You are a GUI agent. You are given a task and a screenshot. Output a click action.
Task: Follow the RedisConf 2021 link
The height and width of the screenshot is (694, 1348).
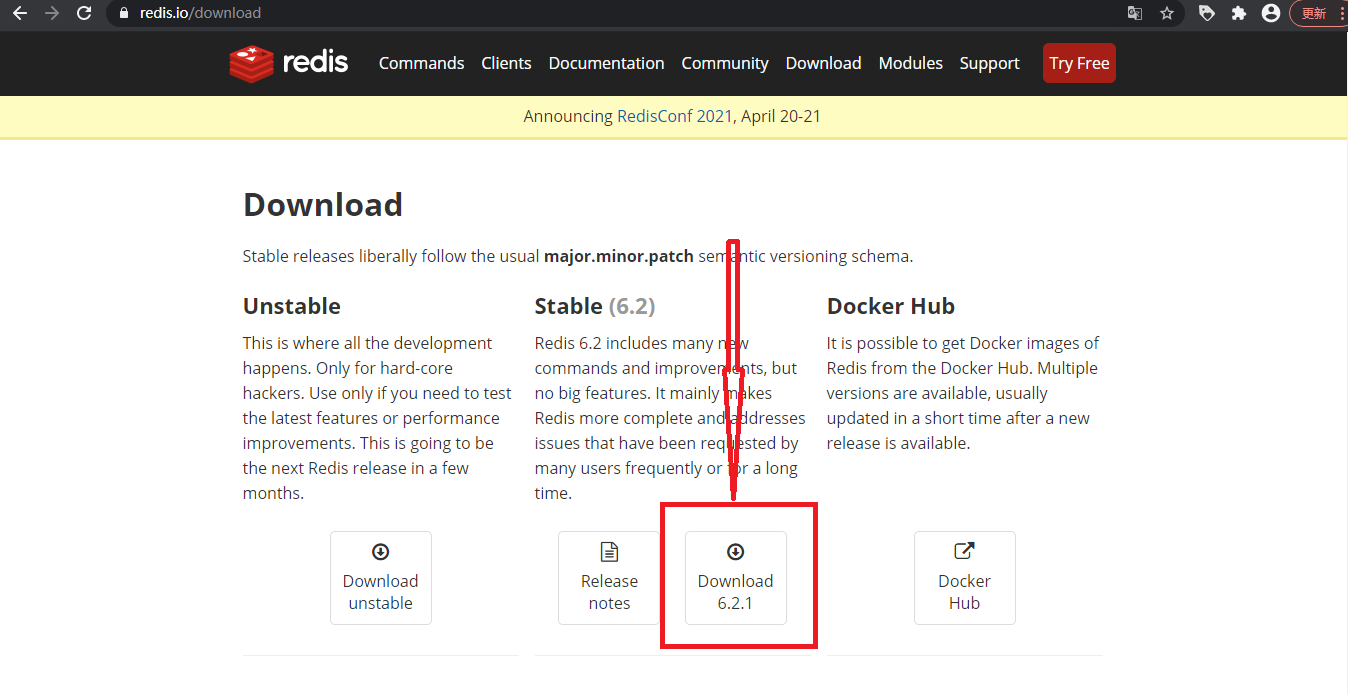tap(675, 116)
